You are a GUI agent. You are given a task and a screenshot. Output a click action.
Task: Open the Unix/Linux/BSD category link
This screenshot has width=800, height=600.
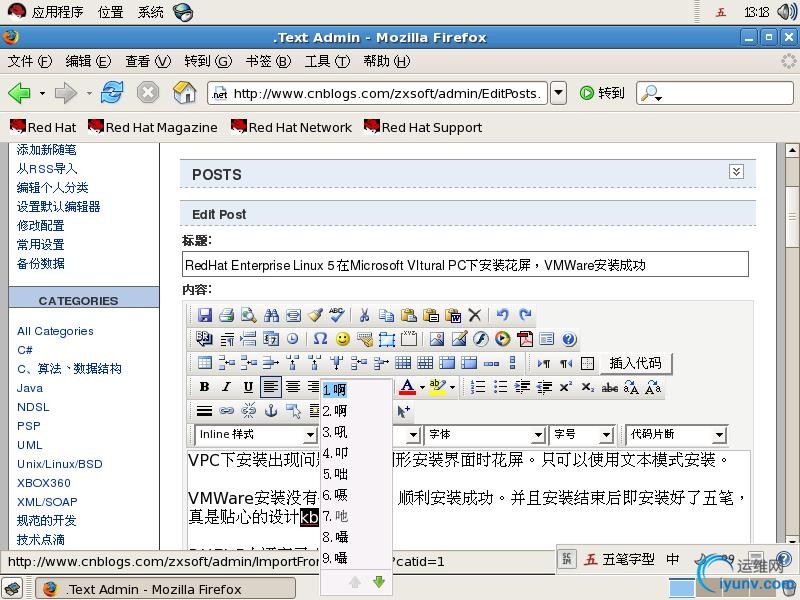click(x=60, y=464)
